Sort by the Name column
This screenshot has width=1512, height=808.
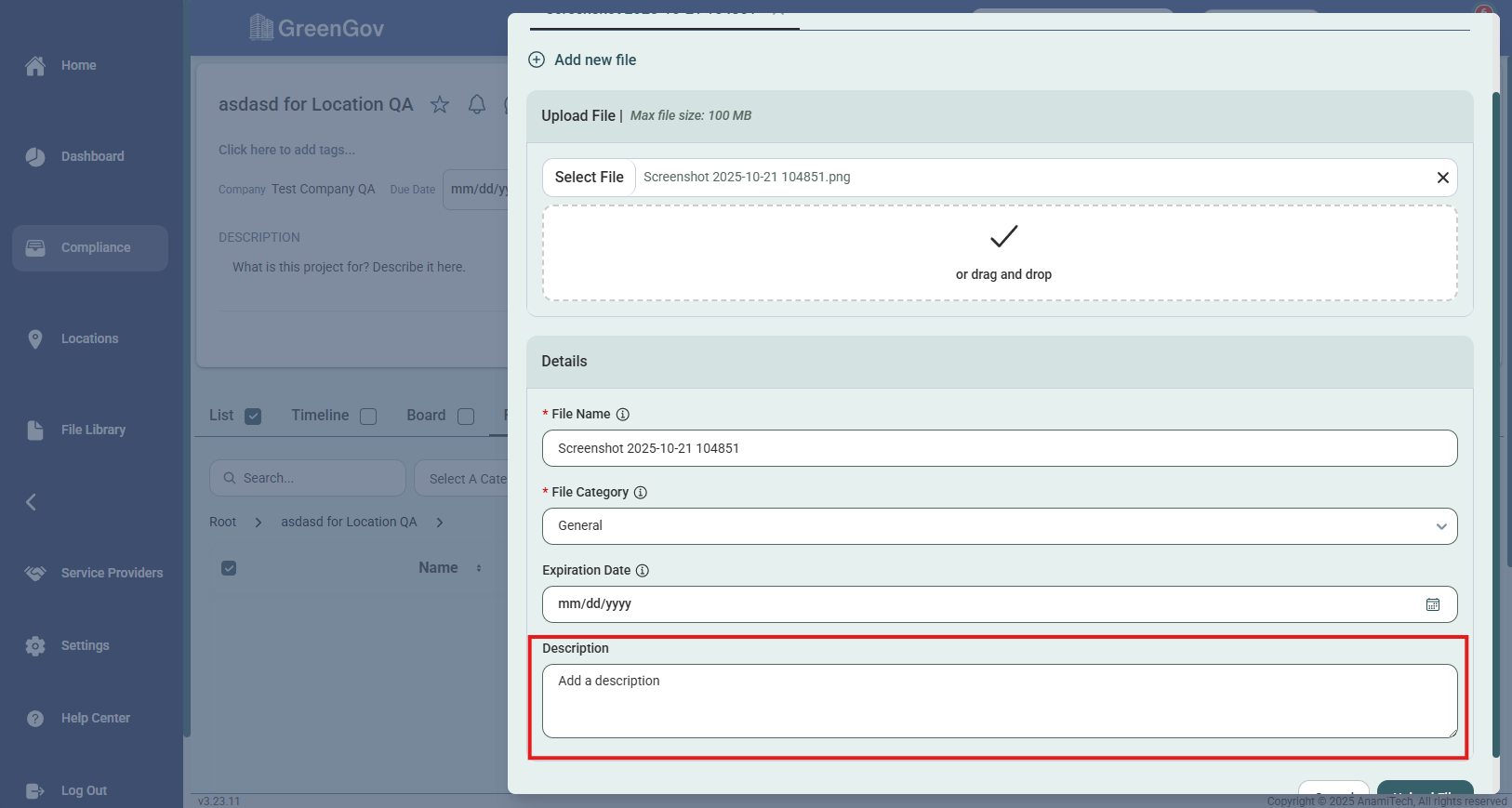pyautogui.click(x=438, y=568)
